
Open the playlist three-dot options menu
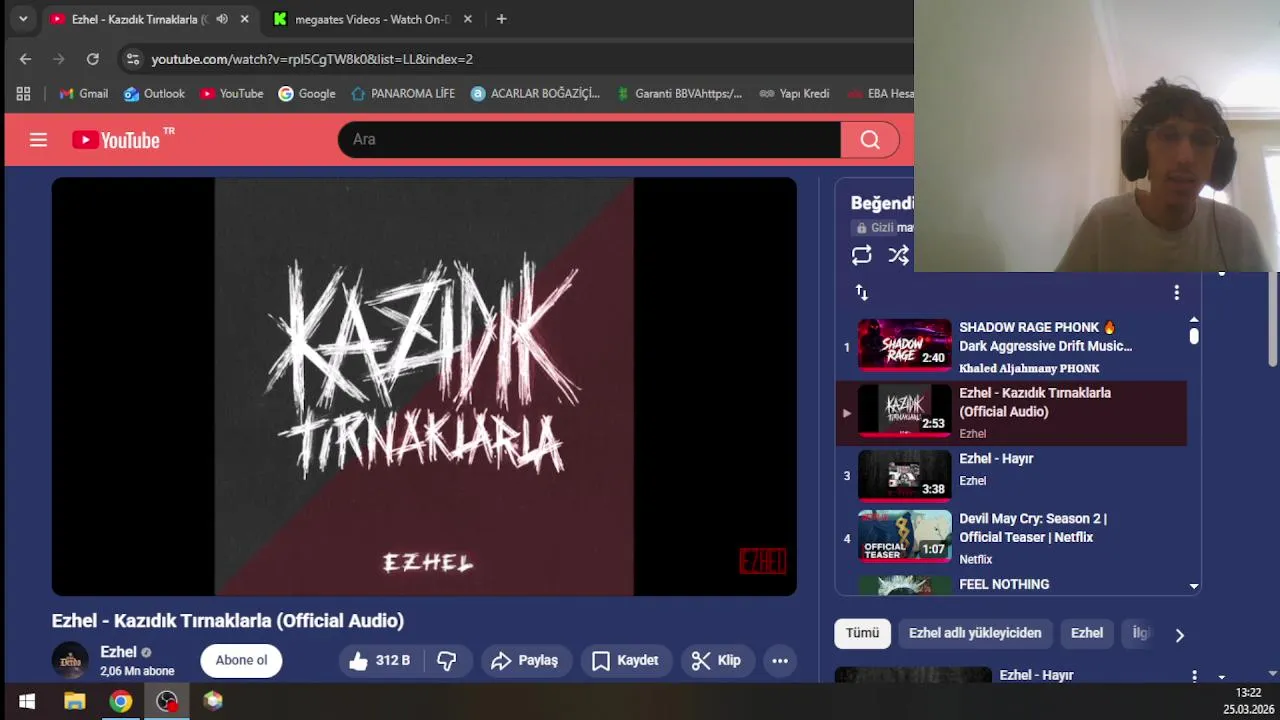point(1176,292)
